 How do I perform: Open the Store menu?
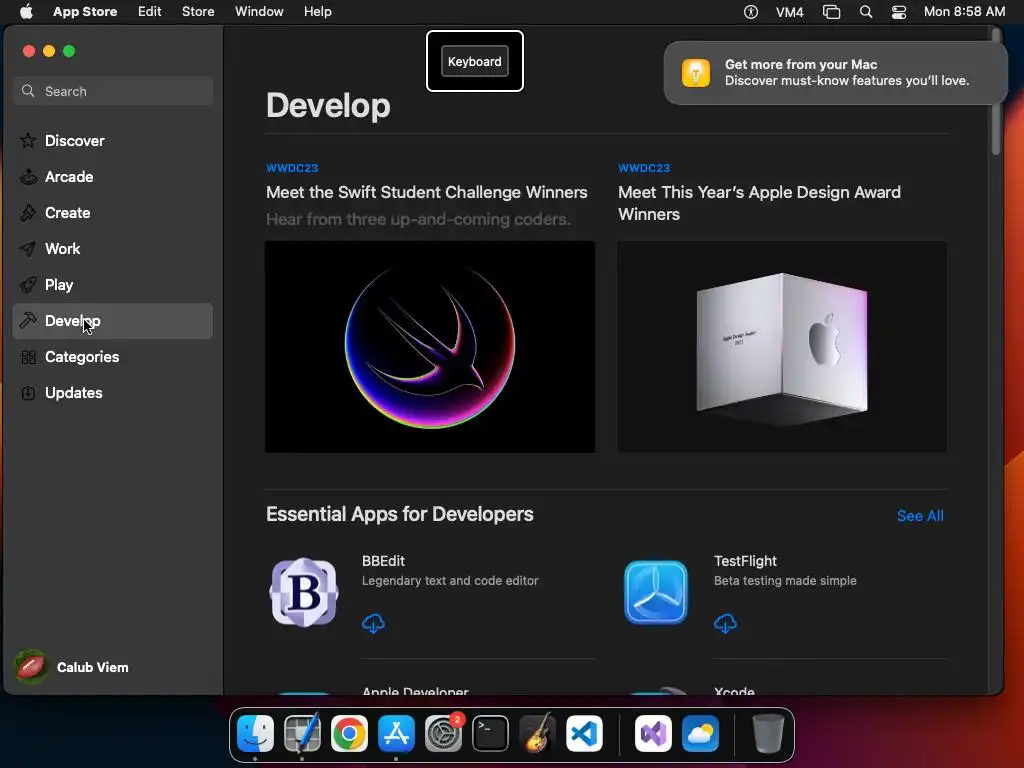(x=198, y=12)
